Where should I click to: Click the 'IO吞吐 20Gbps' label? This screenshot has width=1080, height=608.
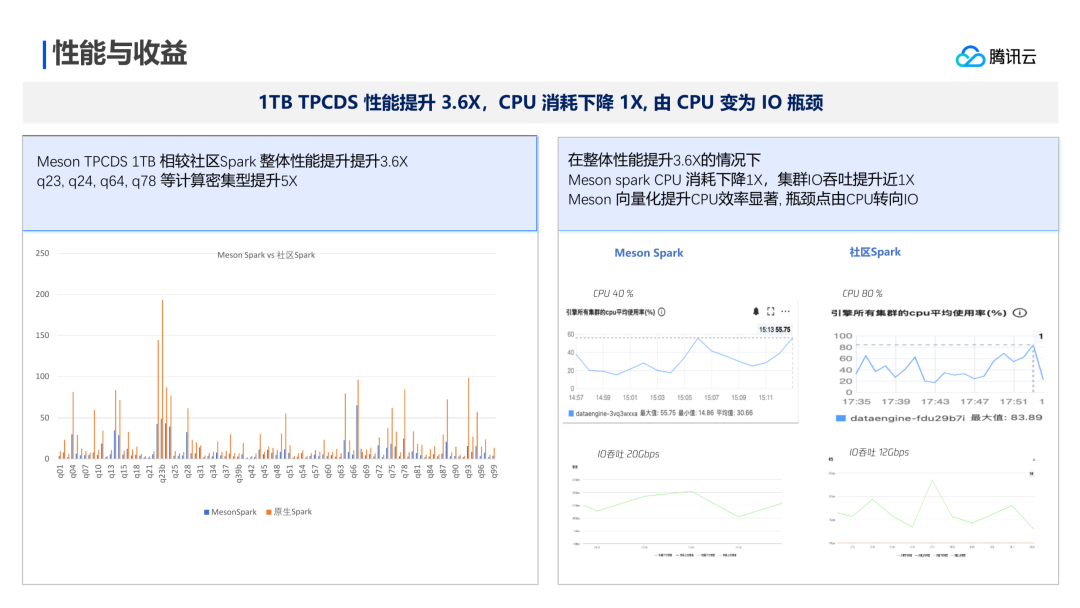(628, 454)
